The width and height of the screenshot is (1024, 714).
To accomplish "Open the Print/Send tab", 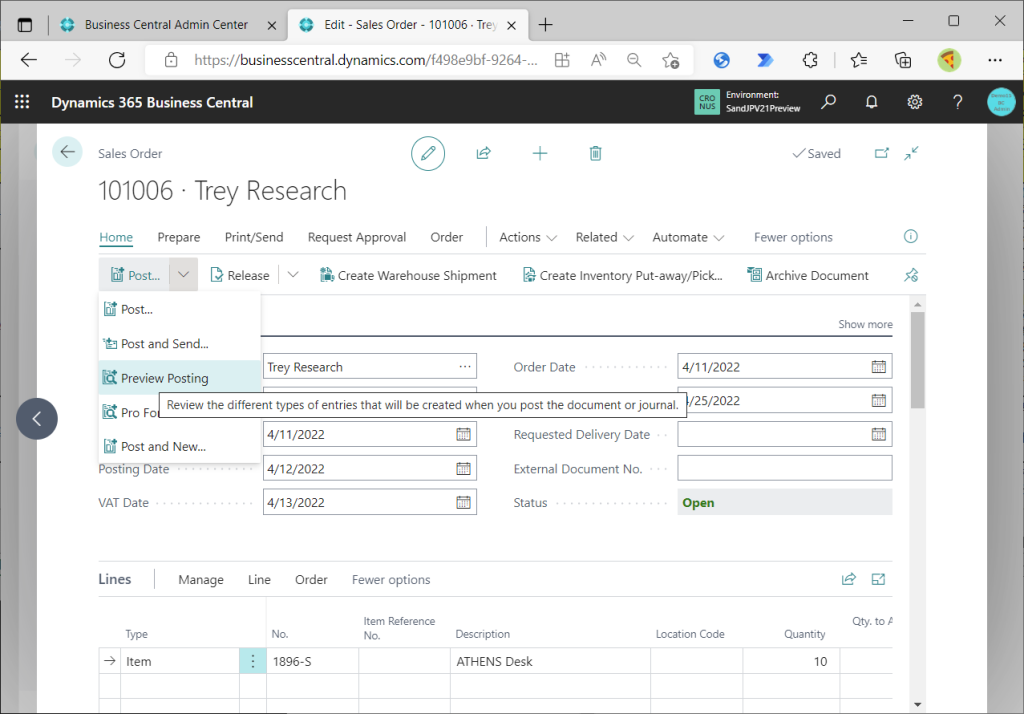I will [x=254, y=237].
